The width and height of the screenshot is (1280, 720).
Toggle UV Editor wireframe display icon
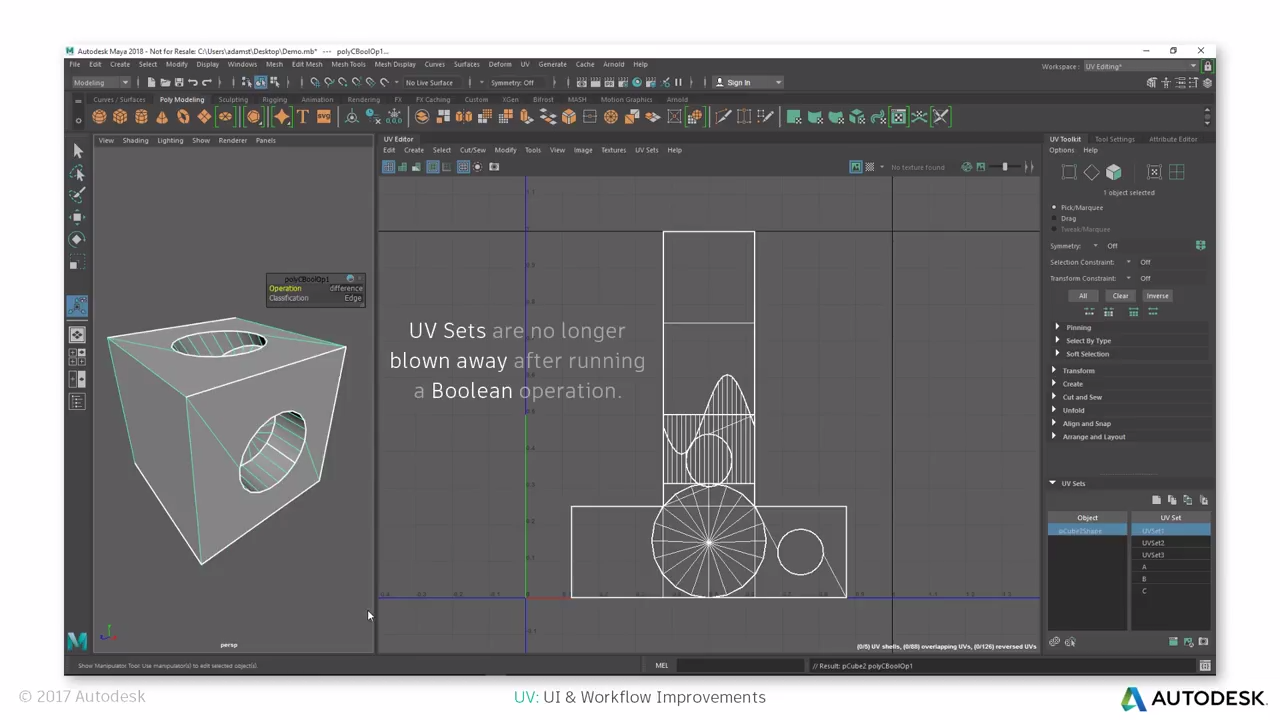tap(388, 167)
